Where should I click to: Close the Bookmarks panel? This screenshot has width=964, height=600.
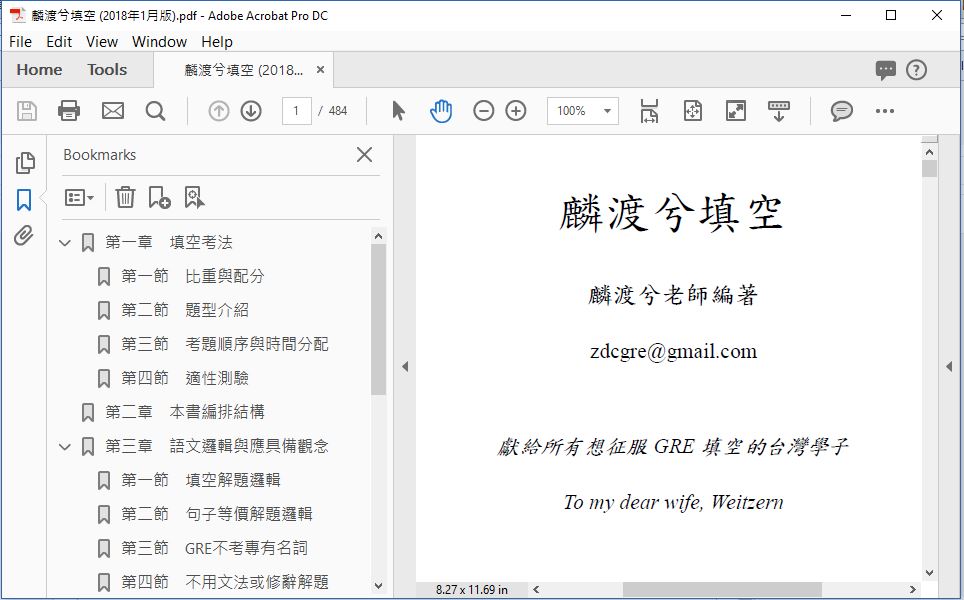coord(365,155)
